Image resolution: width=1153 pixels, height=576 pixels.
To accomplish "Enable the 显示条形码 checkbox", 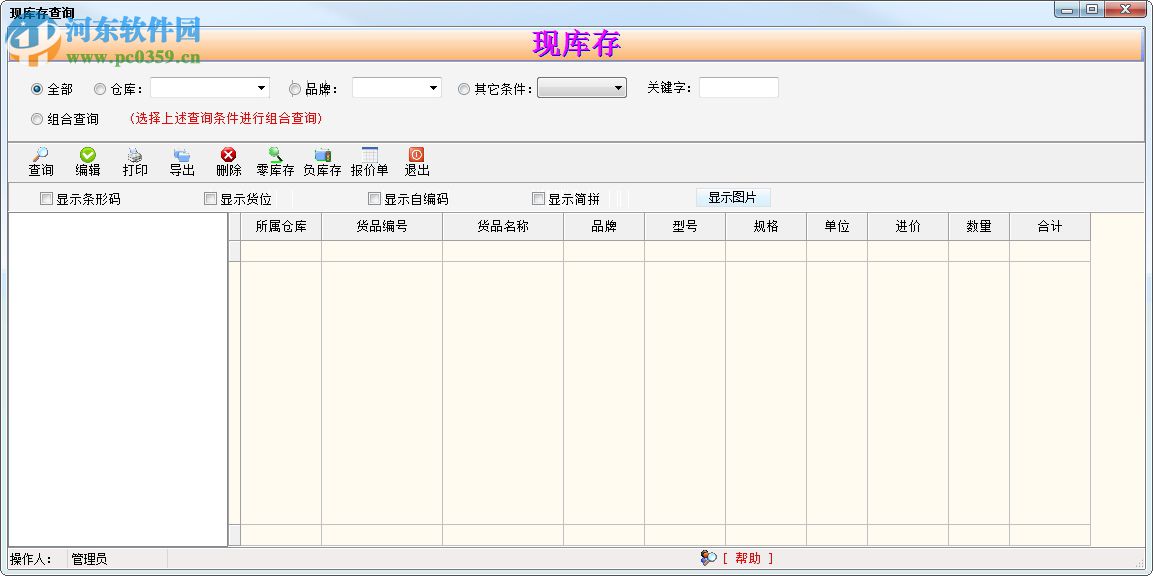I will (46, 198).
